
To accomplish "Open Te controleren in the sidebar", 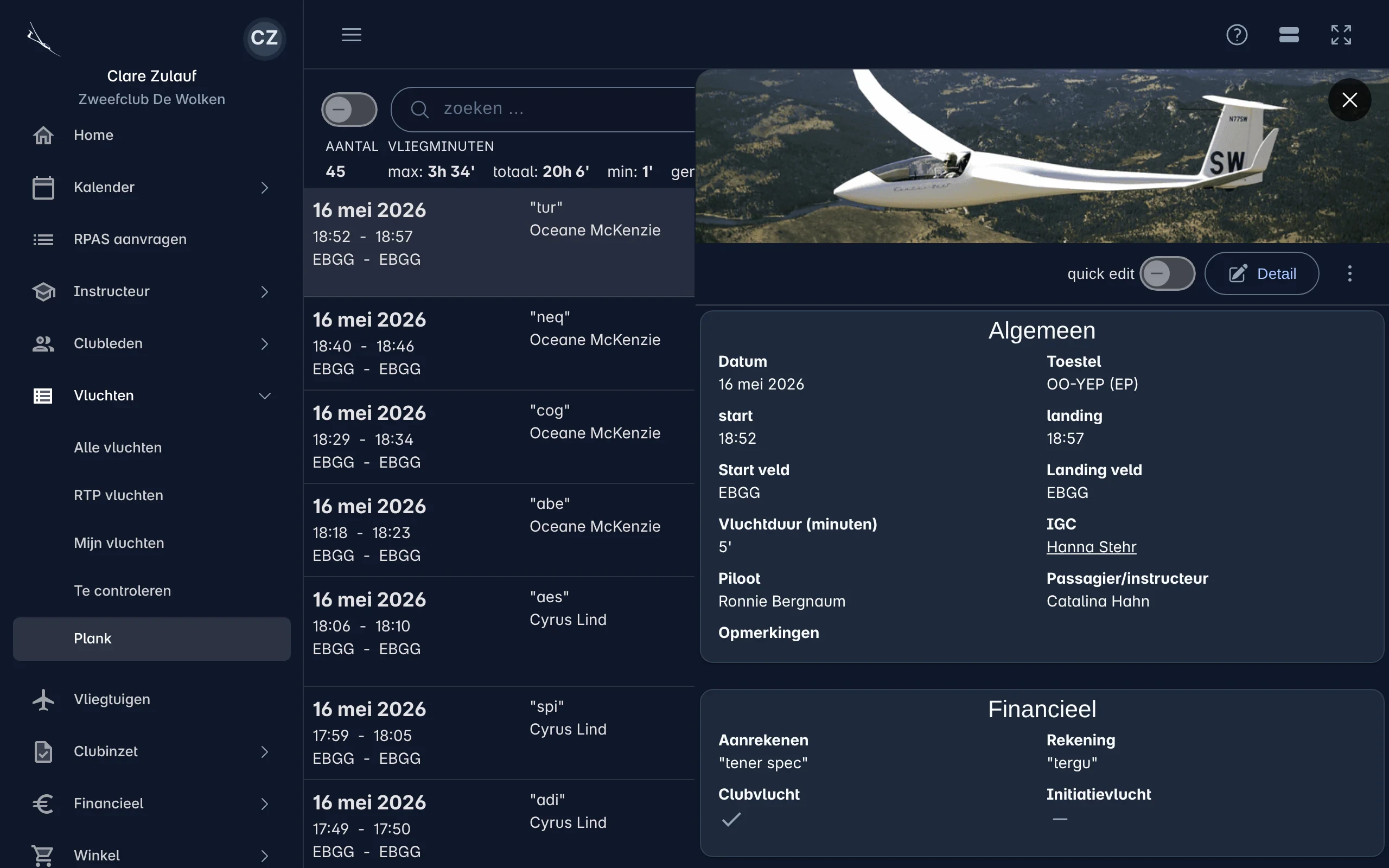I will pyautogui.click(x=151, y=591).
